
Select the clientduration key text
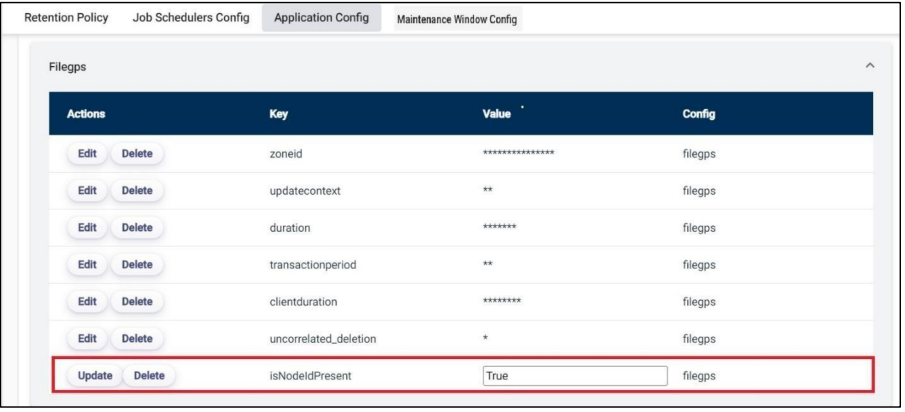(304, 302)
